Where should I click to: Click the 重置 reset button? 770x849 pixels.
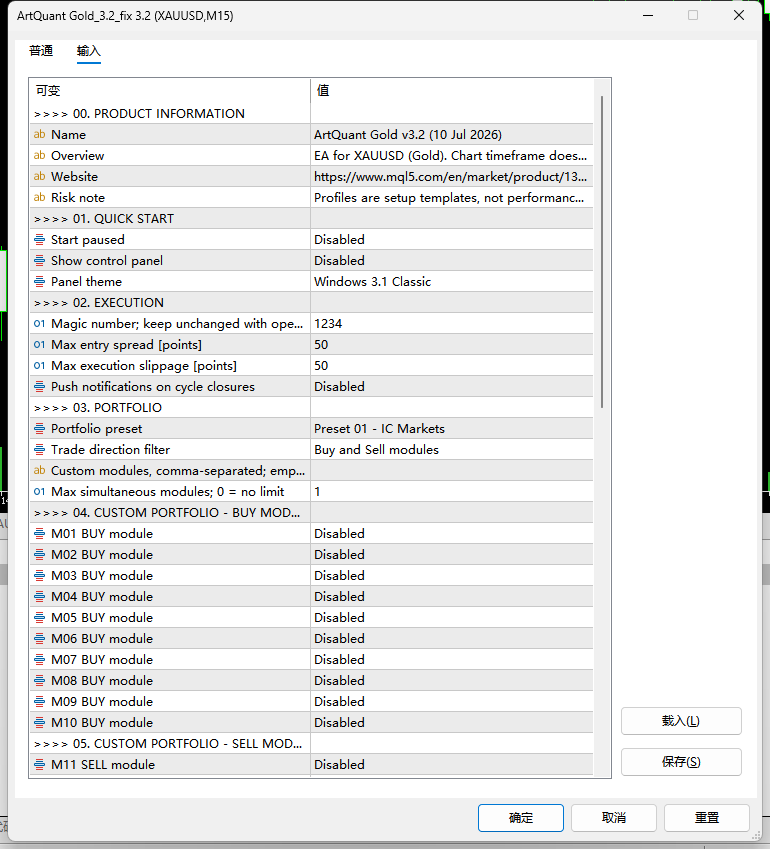707,818
